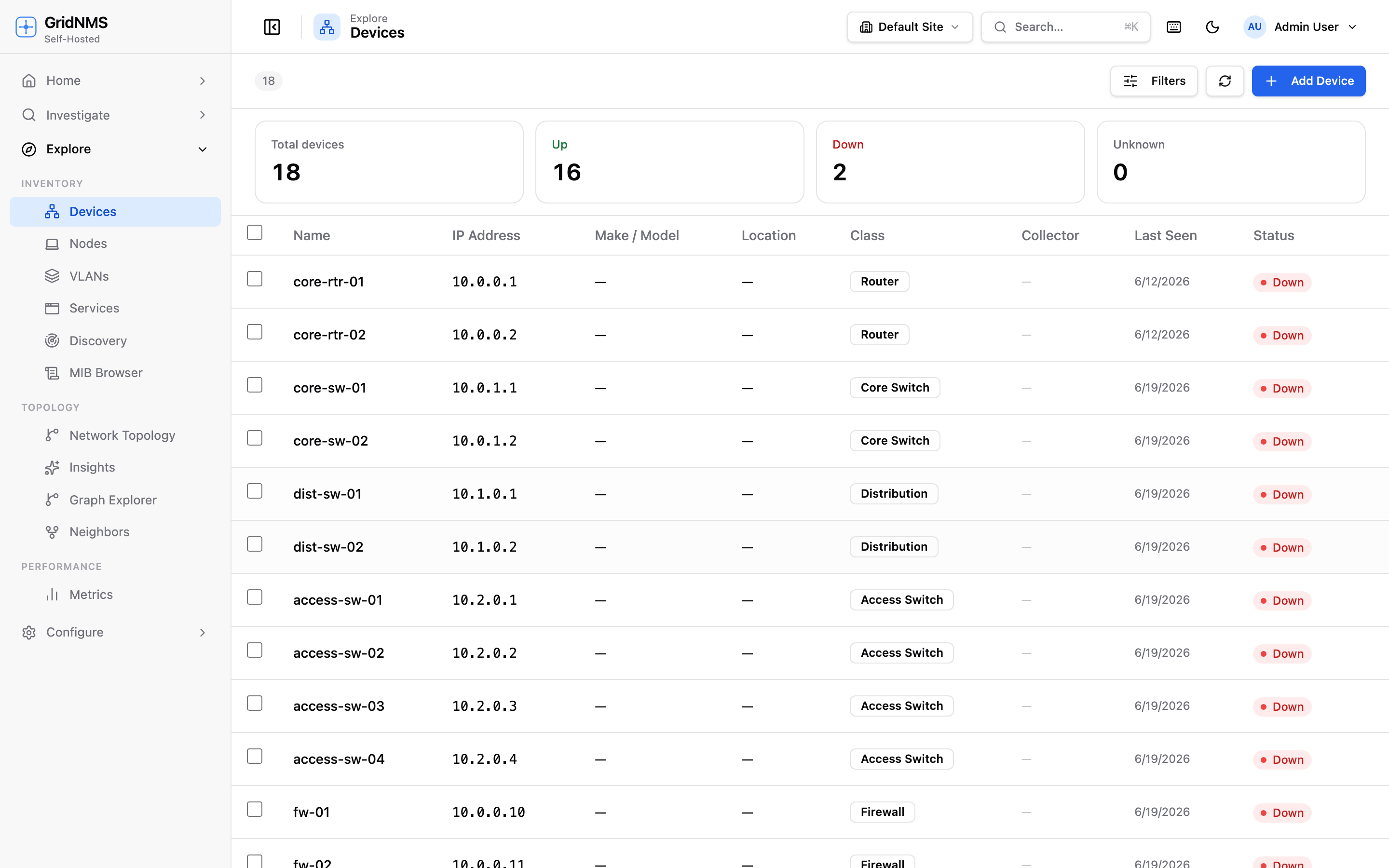Expand the Investigate section chevron
The height and width of the screenshot is (868, 1389).
coord(203,115)
